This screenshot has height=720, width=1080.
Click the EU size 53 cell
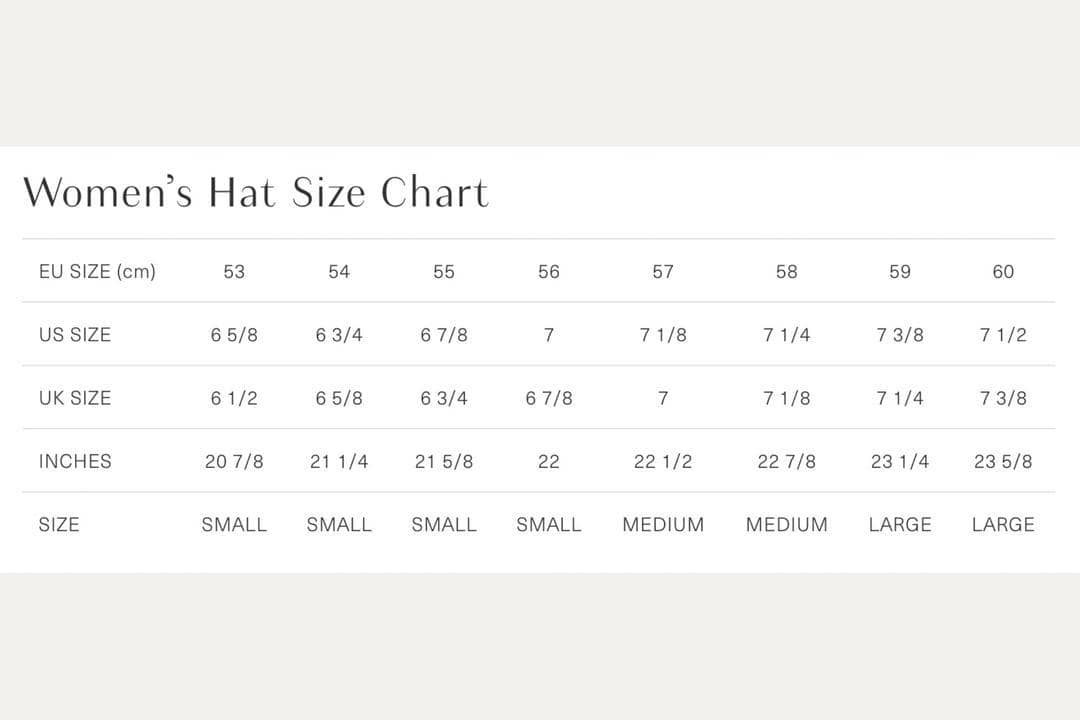click(234, 271)
